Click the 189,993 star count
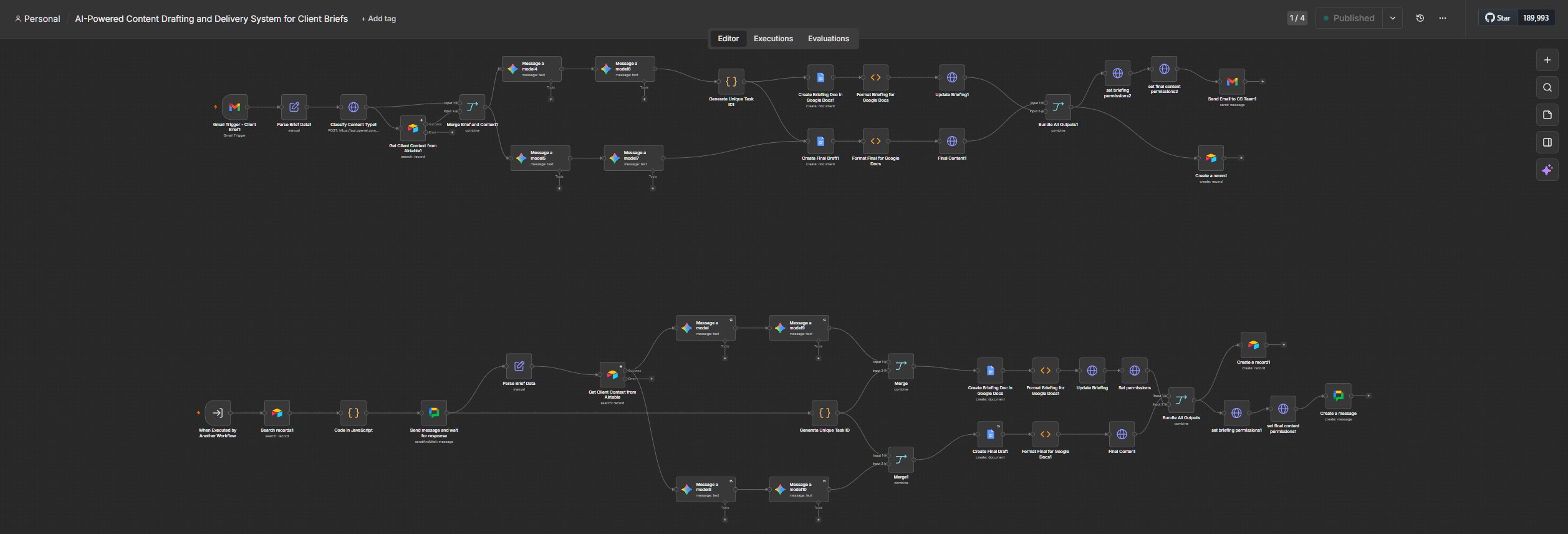 pos(1536,18)
